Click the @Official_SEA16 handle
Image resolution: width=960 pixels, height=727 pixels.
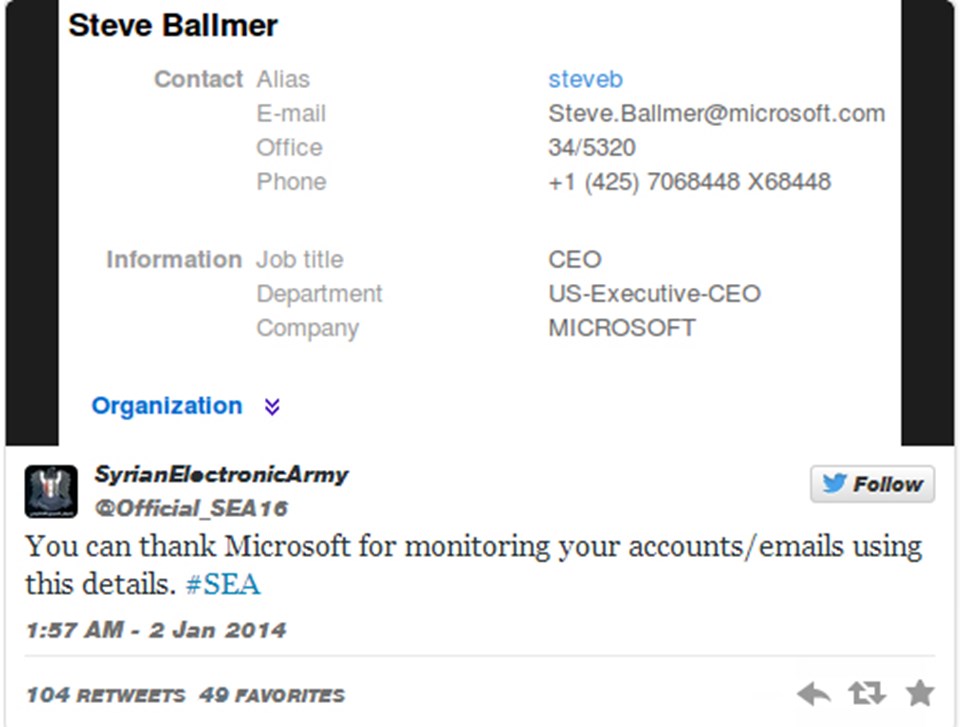coord(191,508)
